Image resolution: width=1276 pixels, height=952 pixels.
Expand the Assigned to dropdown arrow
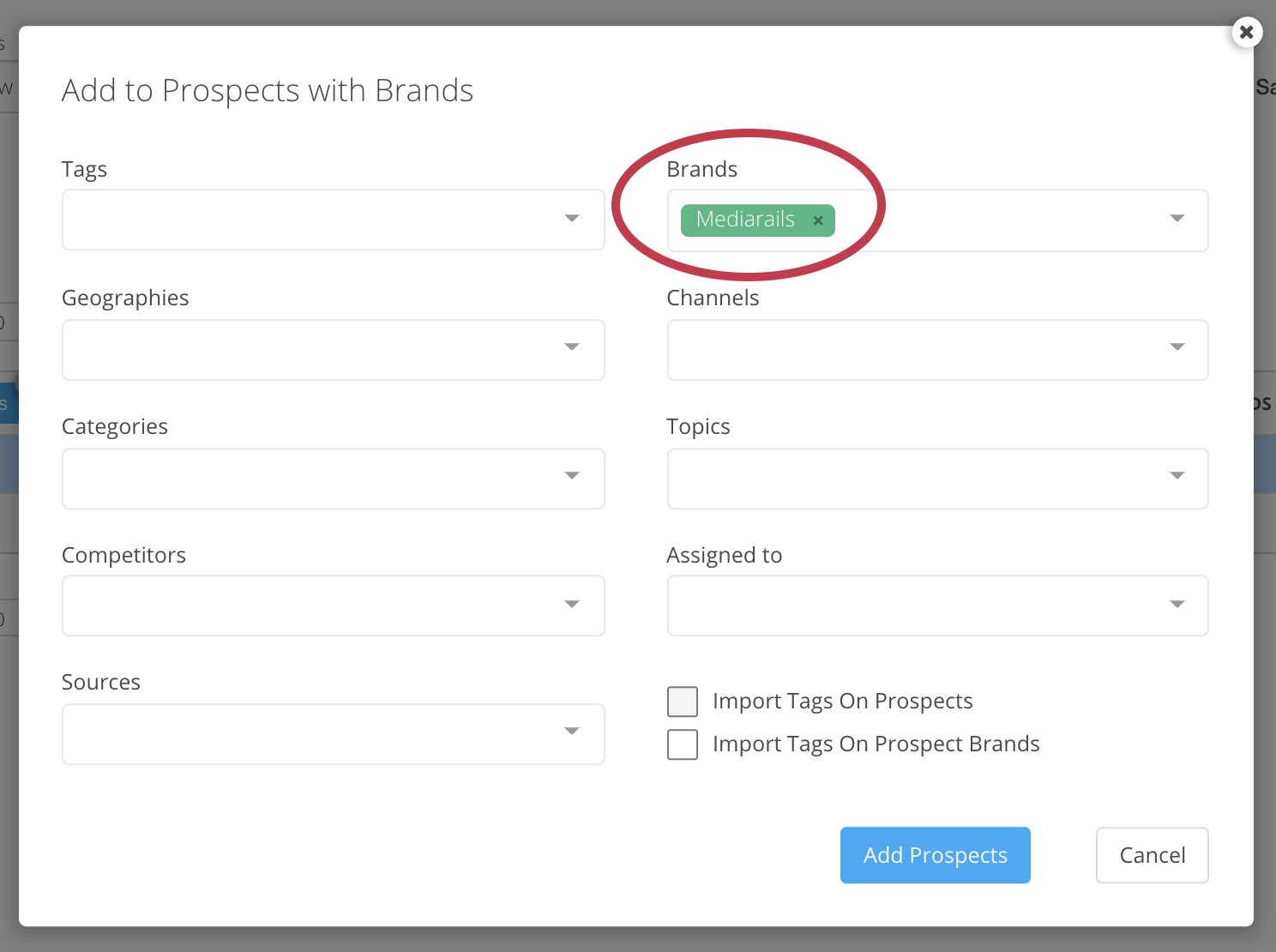tap(1177, 605)
